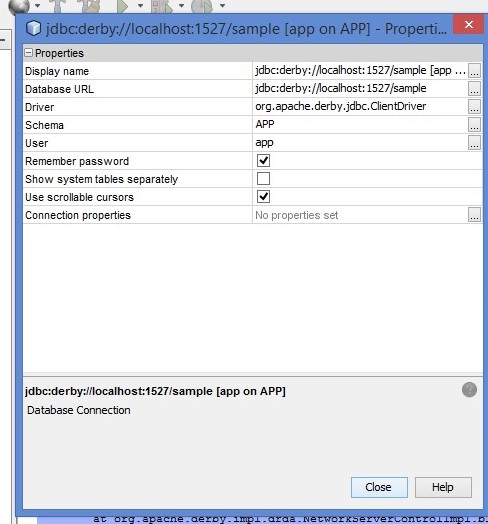Open editor button for Database URL
Screen dimensions: 488x524
tap(474, 89)
